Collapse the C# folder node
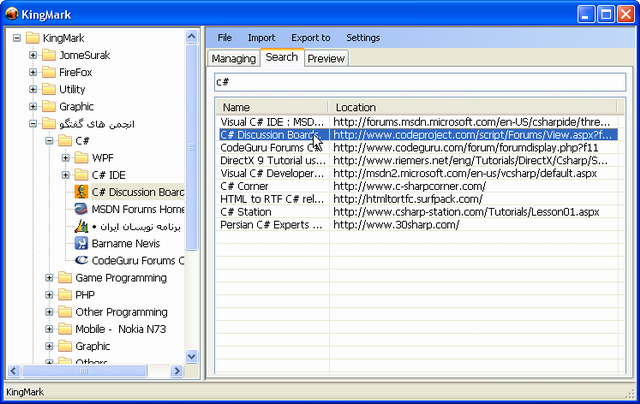Image resolution: width=640 pixels, height=404 pixels. tap(49, 141)
